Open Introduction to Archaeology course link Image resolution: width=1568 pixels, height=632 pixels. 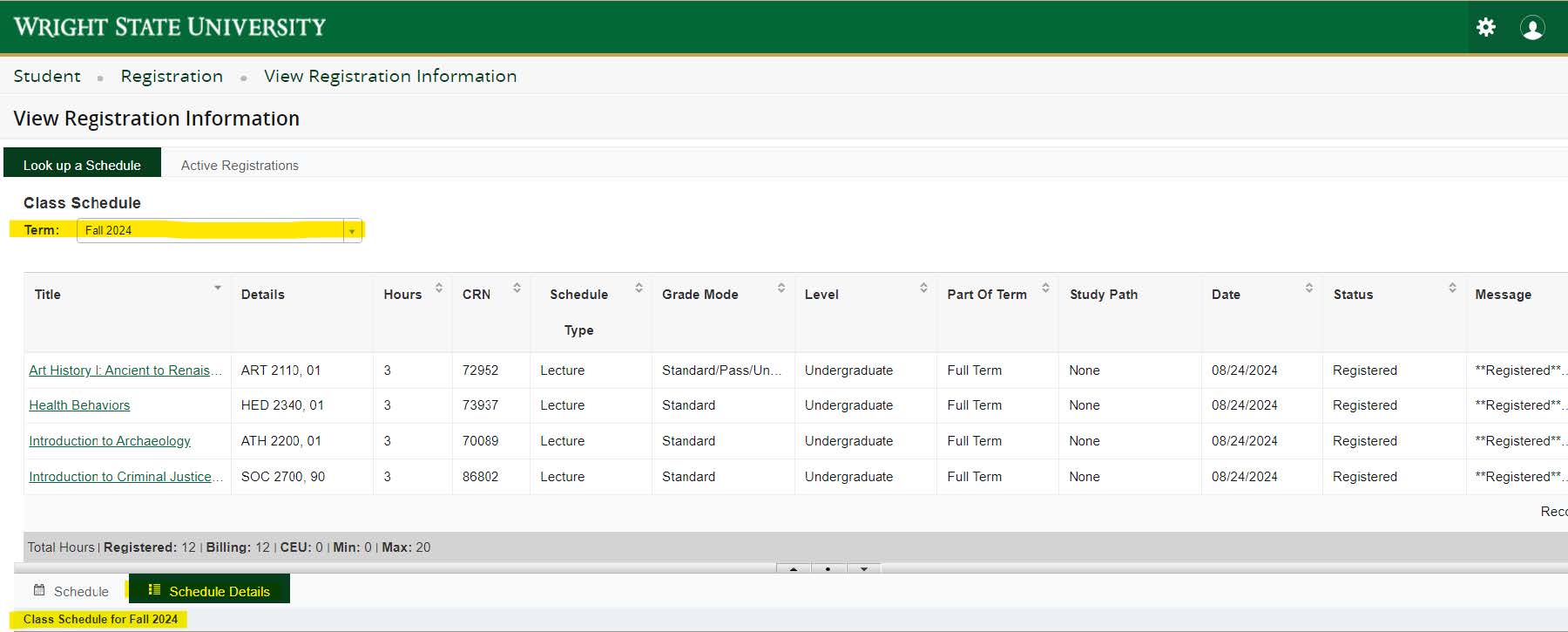[x=110, y=441]
